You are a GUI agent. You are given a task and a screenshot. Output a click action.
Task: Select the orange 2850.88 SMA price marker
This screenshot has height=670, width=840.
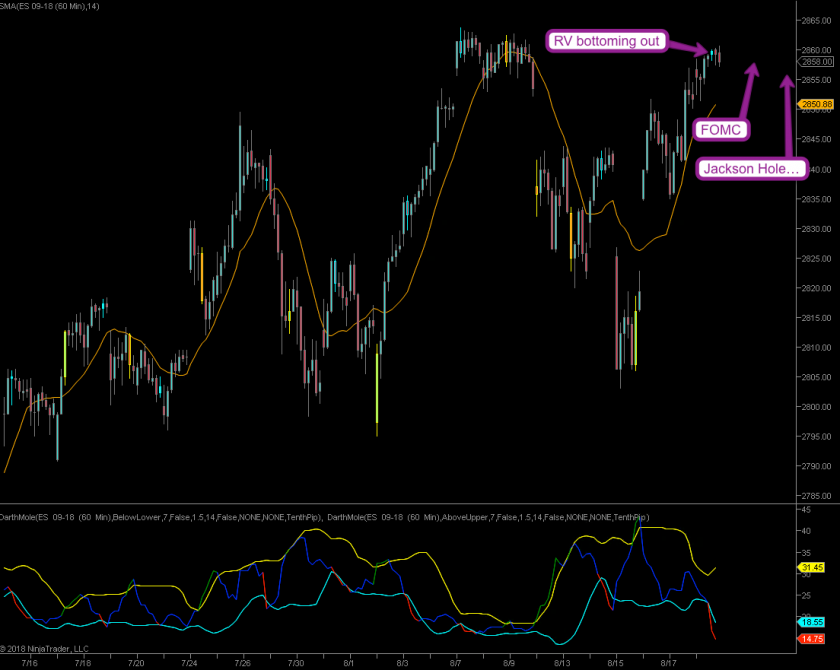[815, 104]
